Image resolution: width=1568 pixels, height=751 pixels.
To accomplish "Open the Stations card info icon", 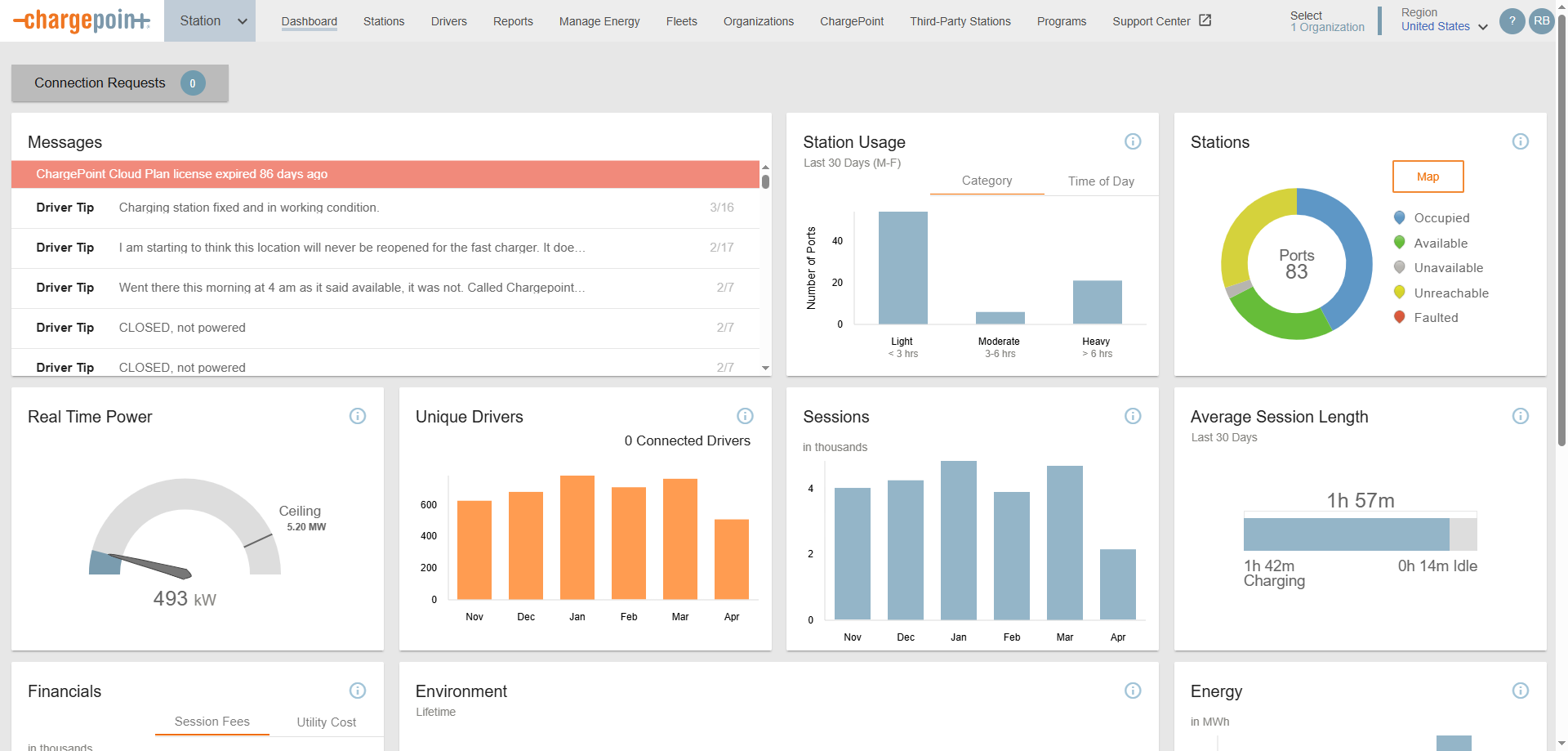I will (1520, 141).
